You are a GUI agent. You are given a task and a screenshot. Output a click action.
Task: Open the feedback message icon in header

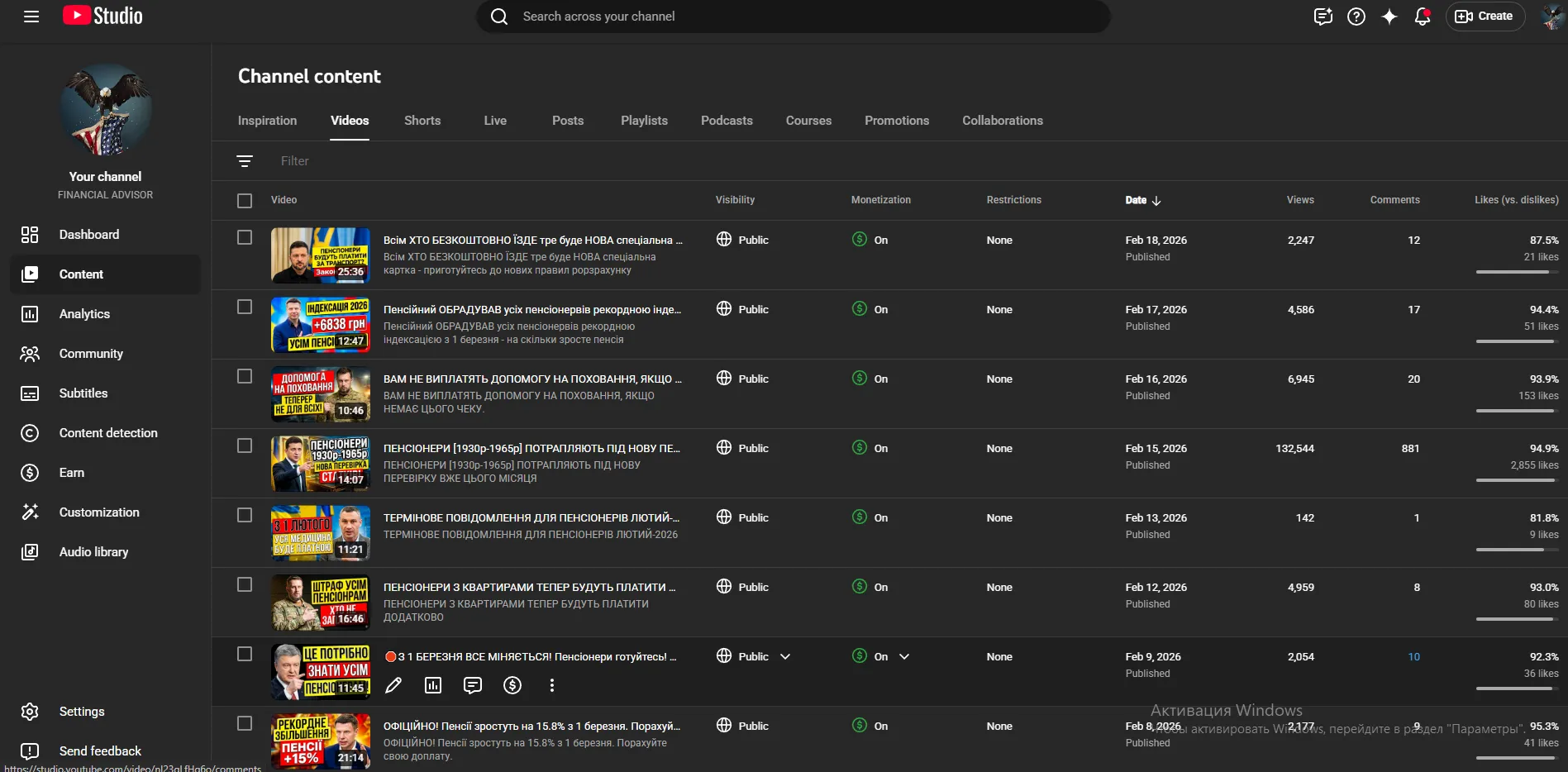[x=1323, y=17]
